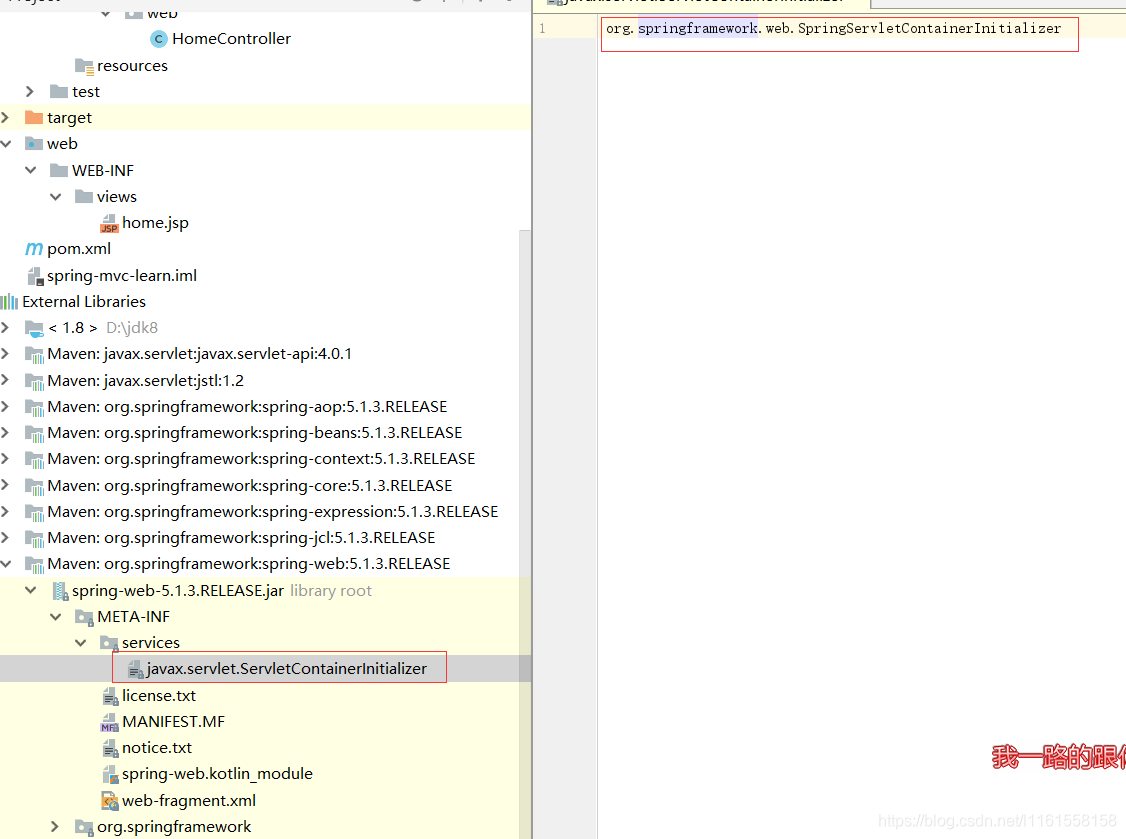Click the javax.servlet-api library icon
Viewport: 1126px width, 839px height.
[x=34, y=354]
